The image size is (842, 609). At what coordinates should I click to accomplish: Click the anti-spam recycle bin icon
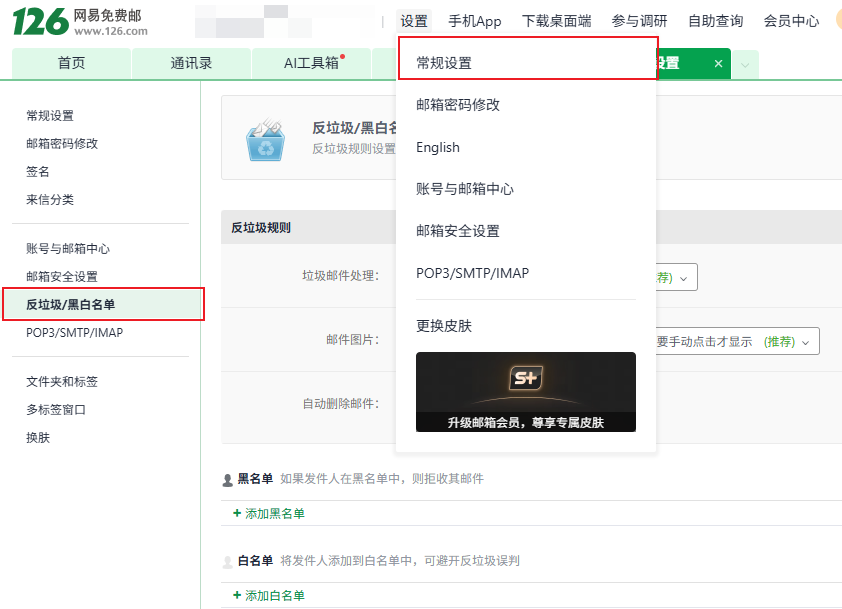[265, 139]
